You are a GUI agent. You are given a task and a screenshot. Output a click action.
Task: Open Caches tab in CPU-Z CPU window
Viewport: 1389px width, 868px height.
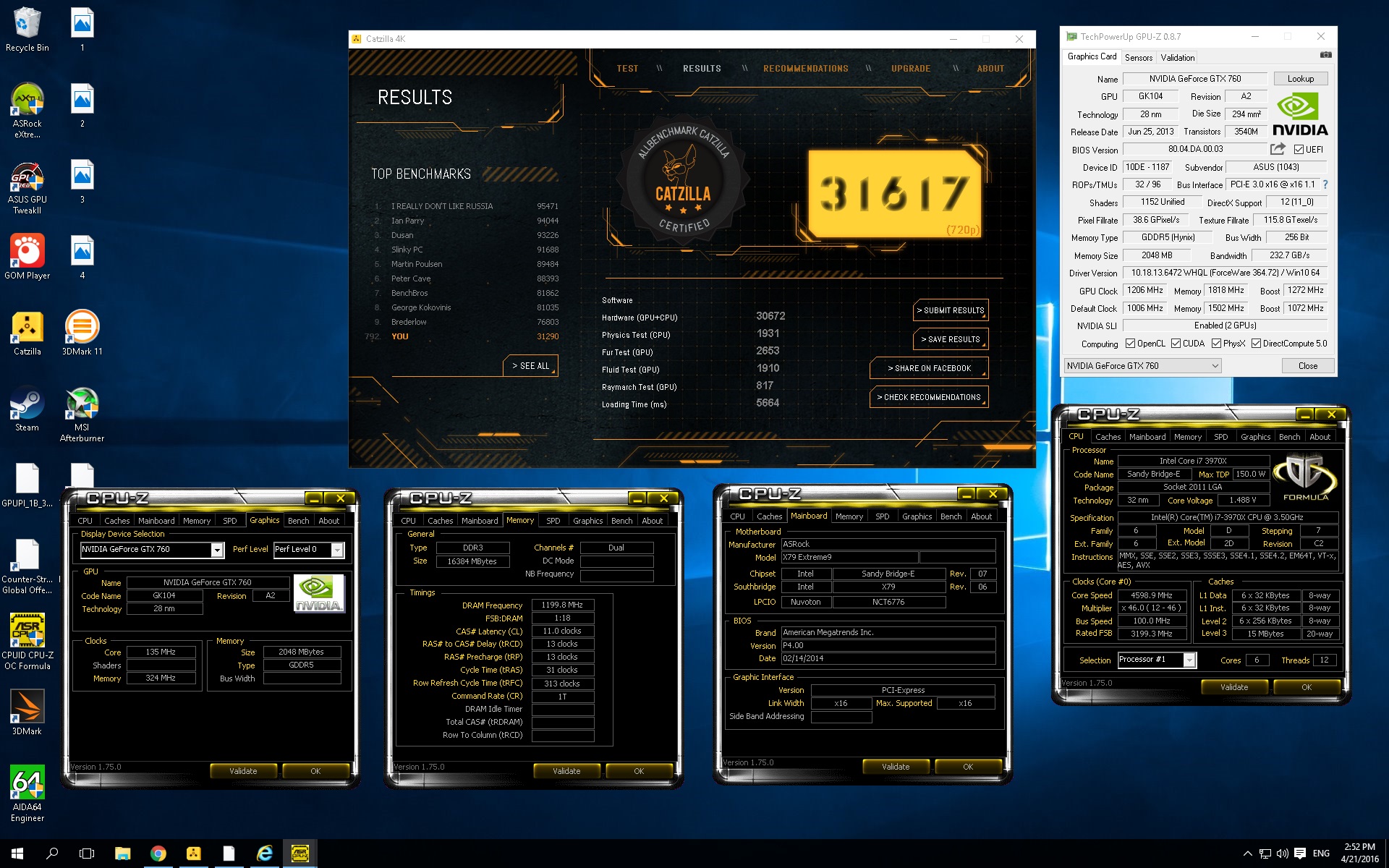[x=1108, y=437]
